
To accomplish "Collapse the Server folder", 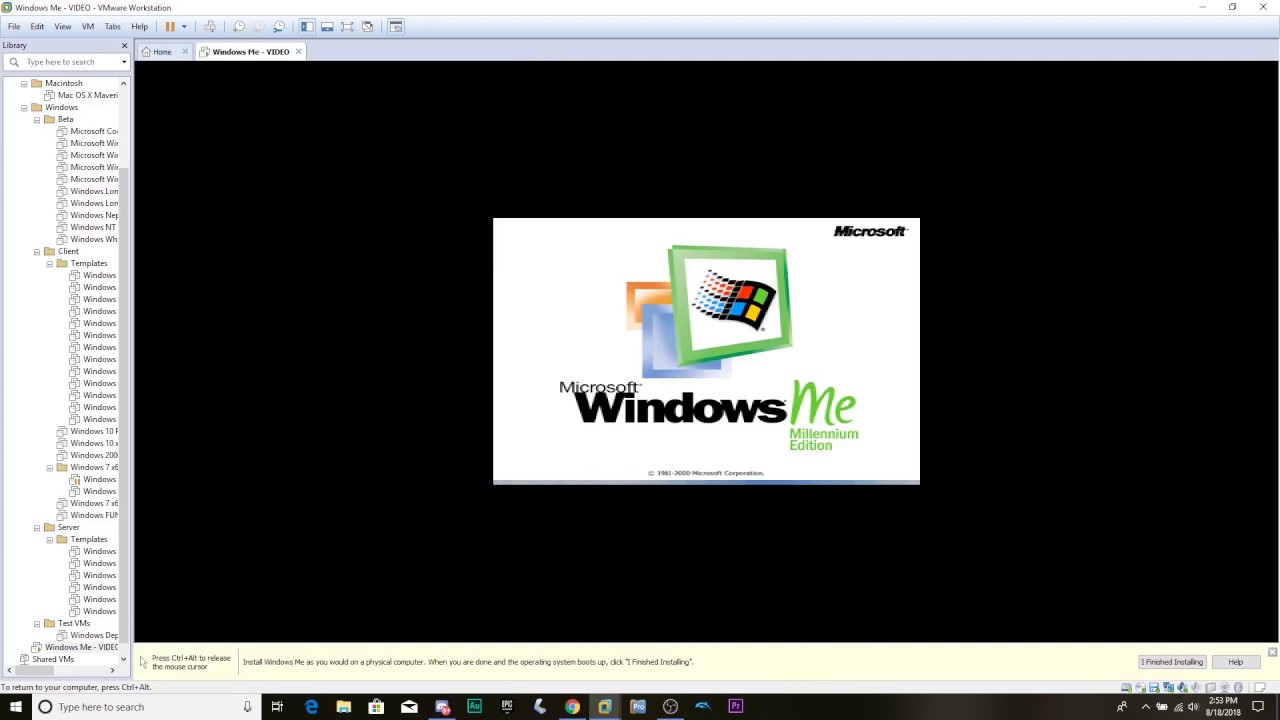I will (x=37, y=527).
